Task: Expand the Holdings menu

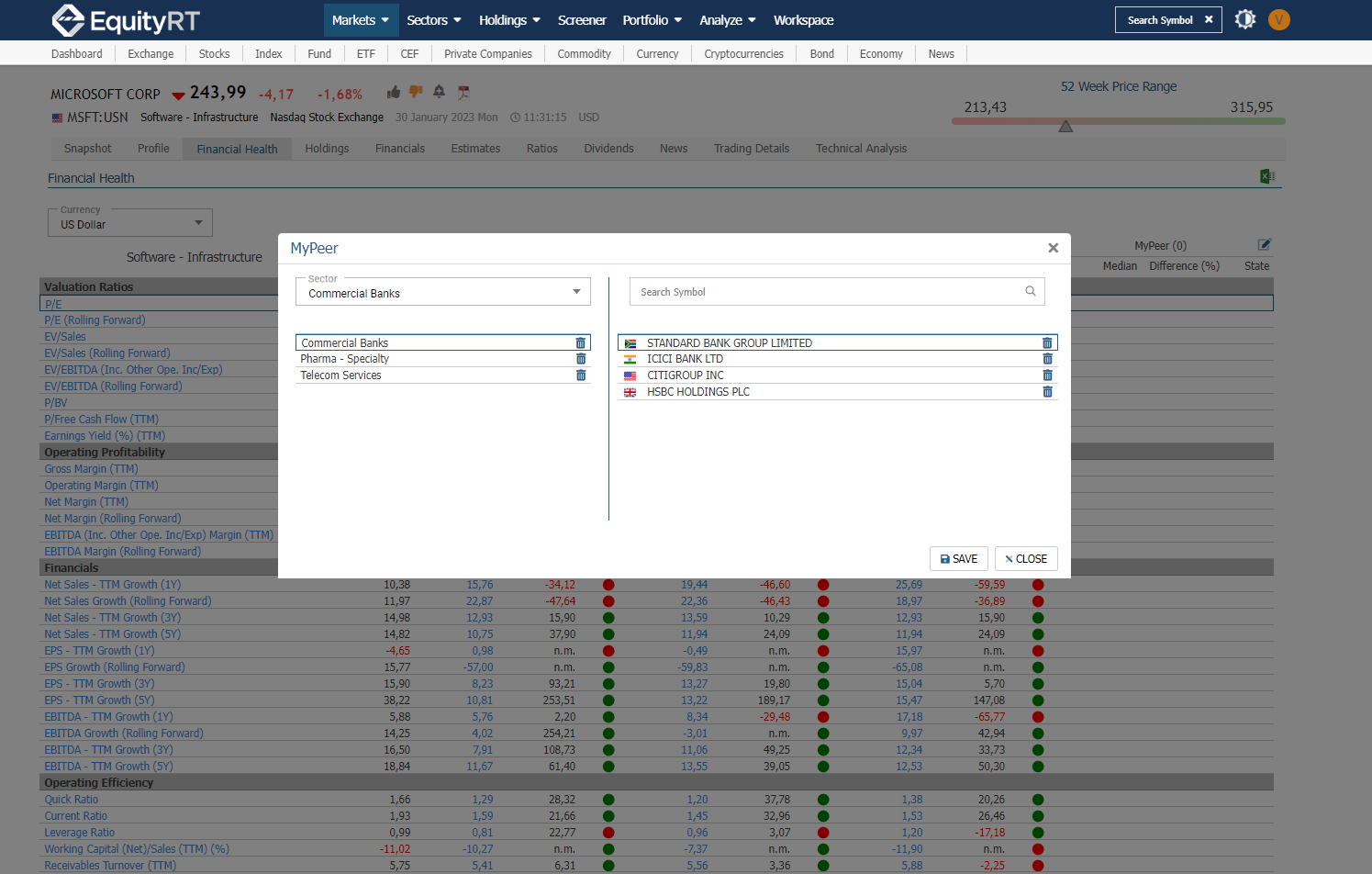Action: click(x=509, y=20)
